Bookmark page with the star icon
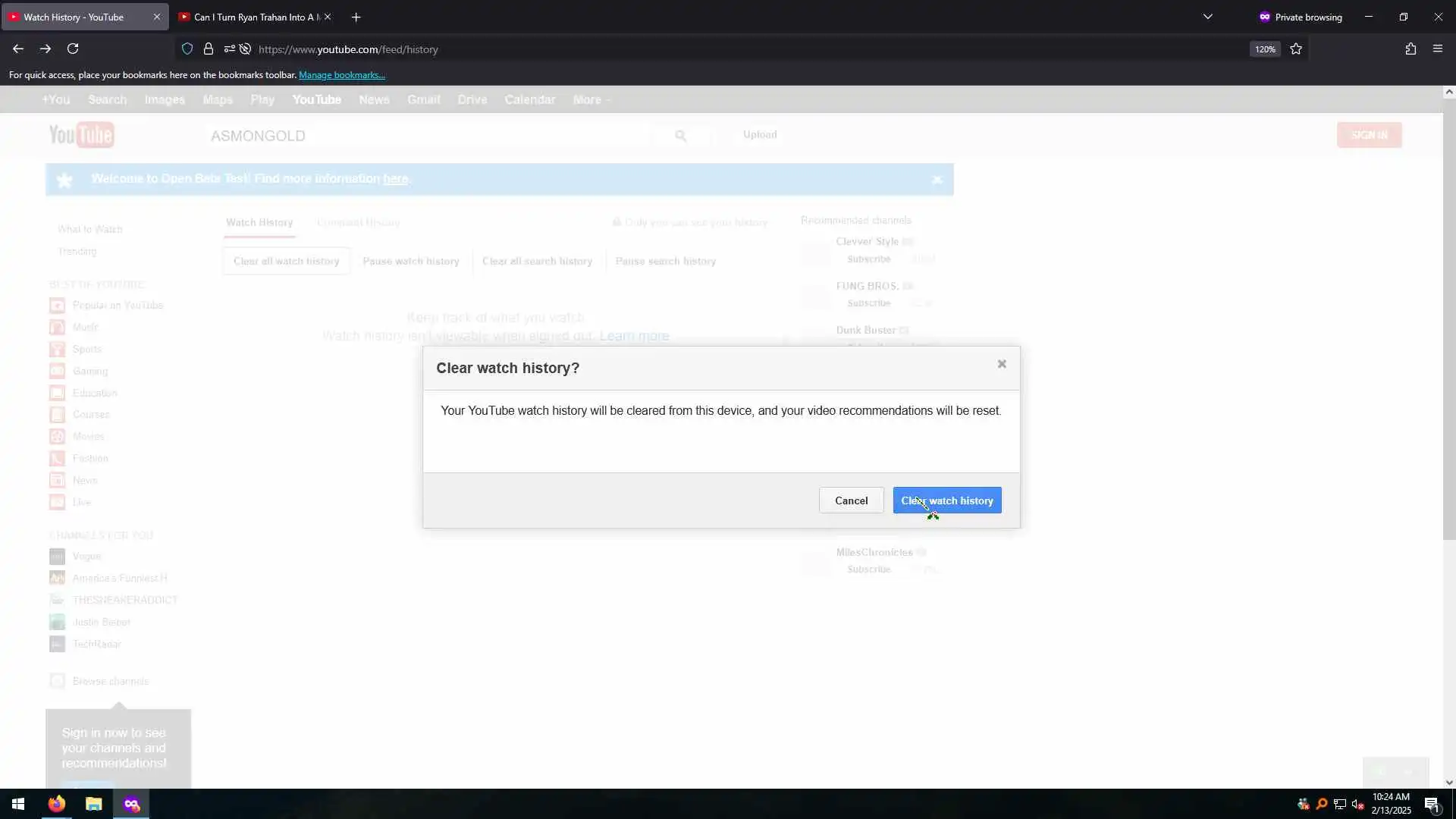Viewport: 1456px width, 819px height. coord(1296,49)
